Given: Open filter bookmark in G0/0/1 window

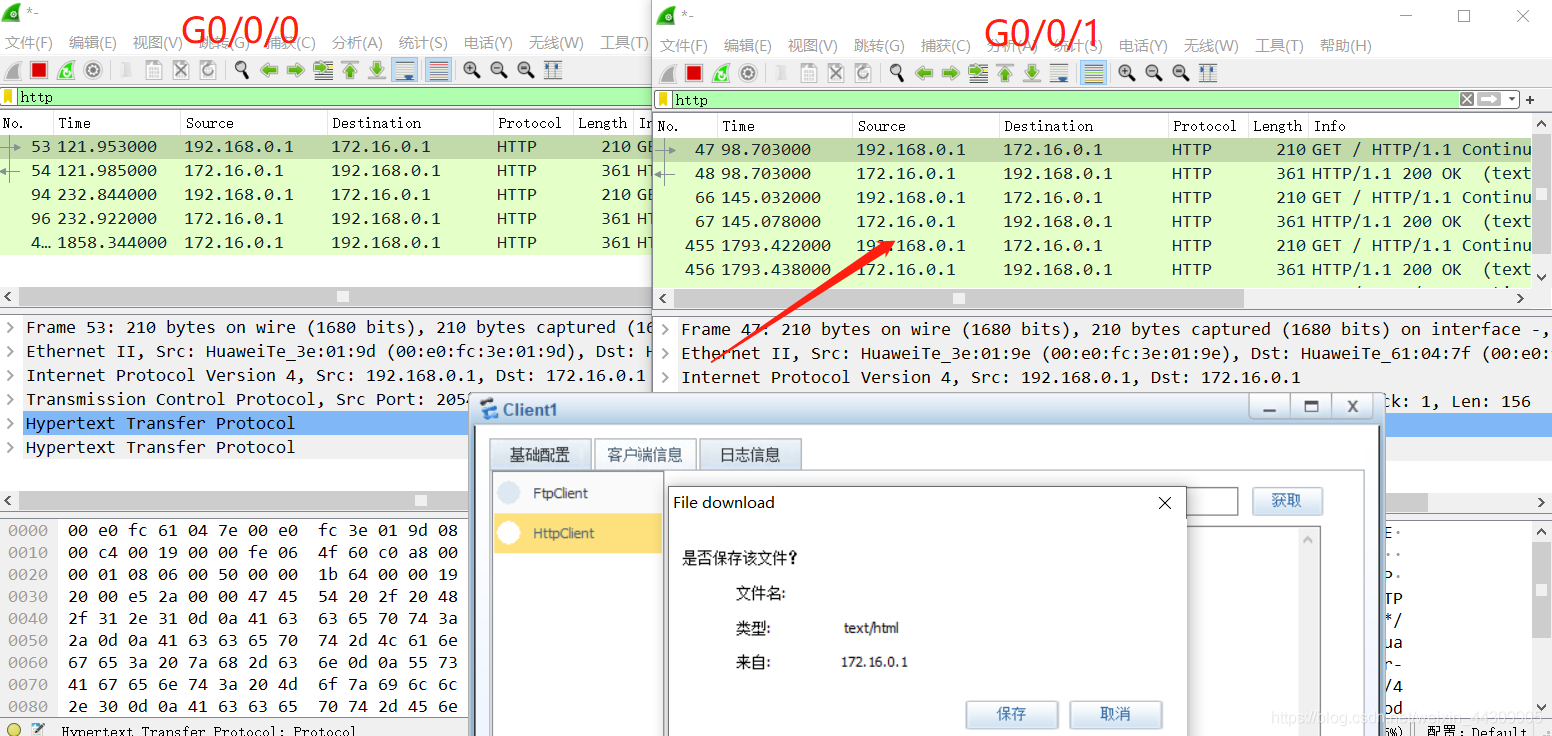Looking at the screenshot, I should point(664,99).
